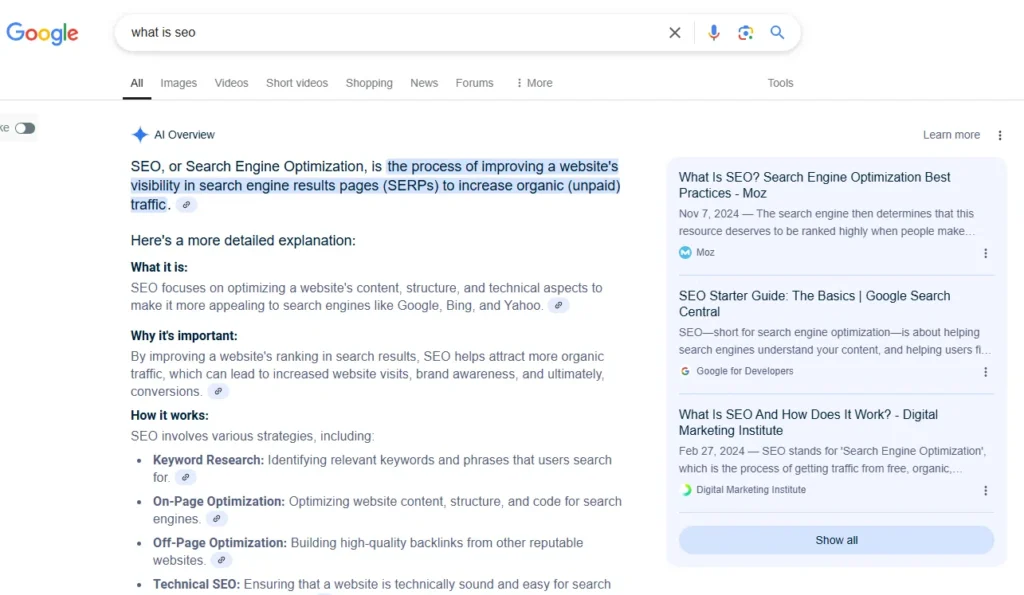Clear the query with the X icon
This screenshot has height=595, width=1024.
(675, 32)
